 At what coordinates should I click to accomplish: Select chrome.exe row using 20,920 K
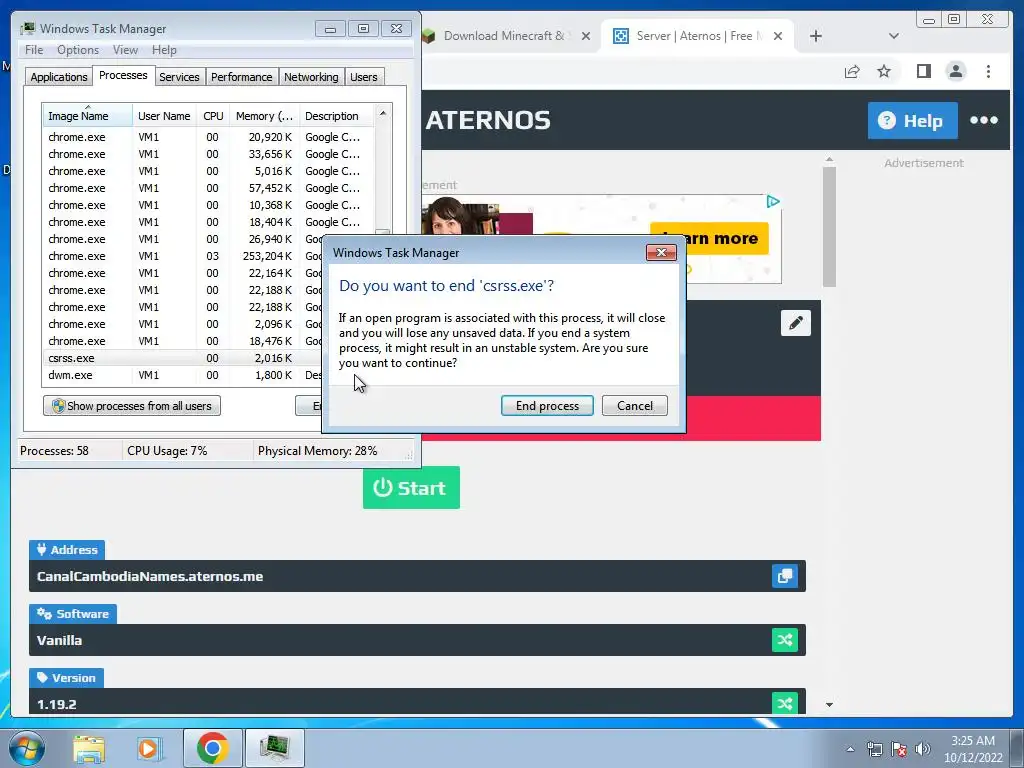(x=209, y=137)
